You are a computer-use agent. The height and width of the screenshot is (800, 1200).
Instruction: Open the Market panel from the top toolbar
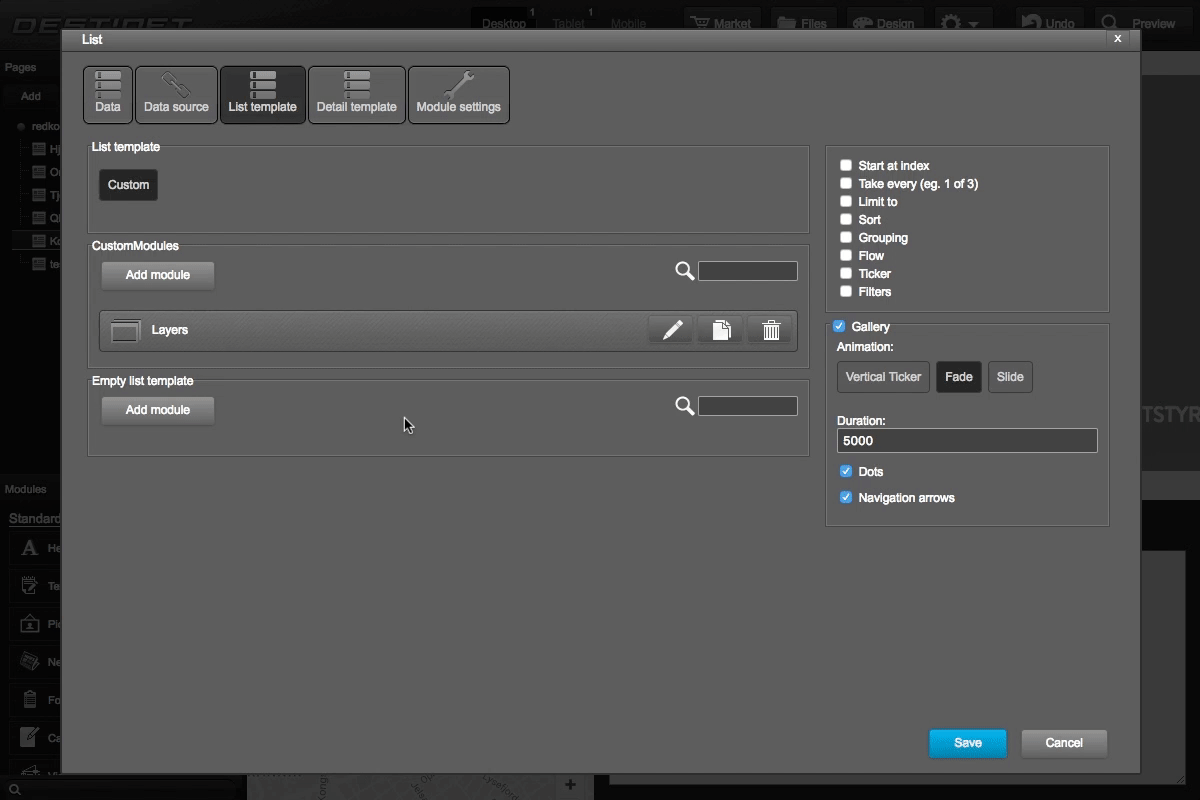721,19
